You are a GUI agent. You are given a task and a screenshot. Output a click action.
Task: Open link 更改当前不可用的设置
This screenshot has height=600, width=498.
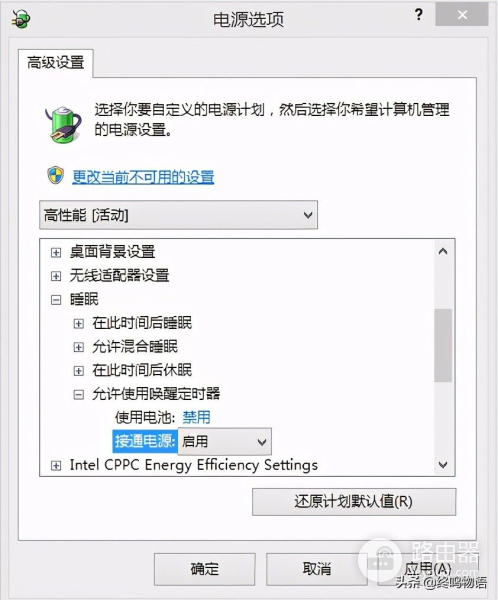[143, 177]
